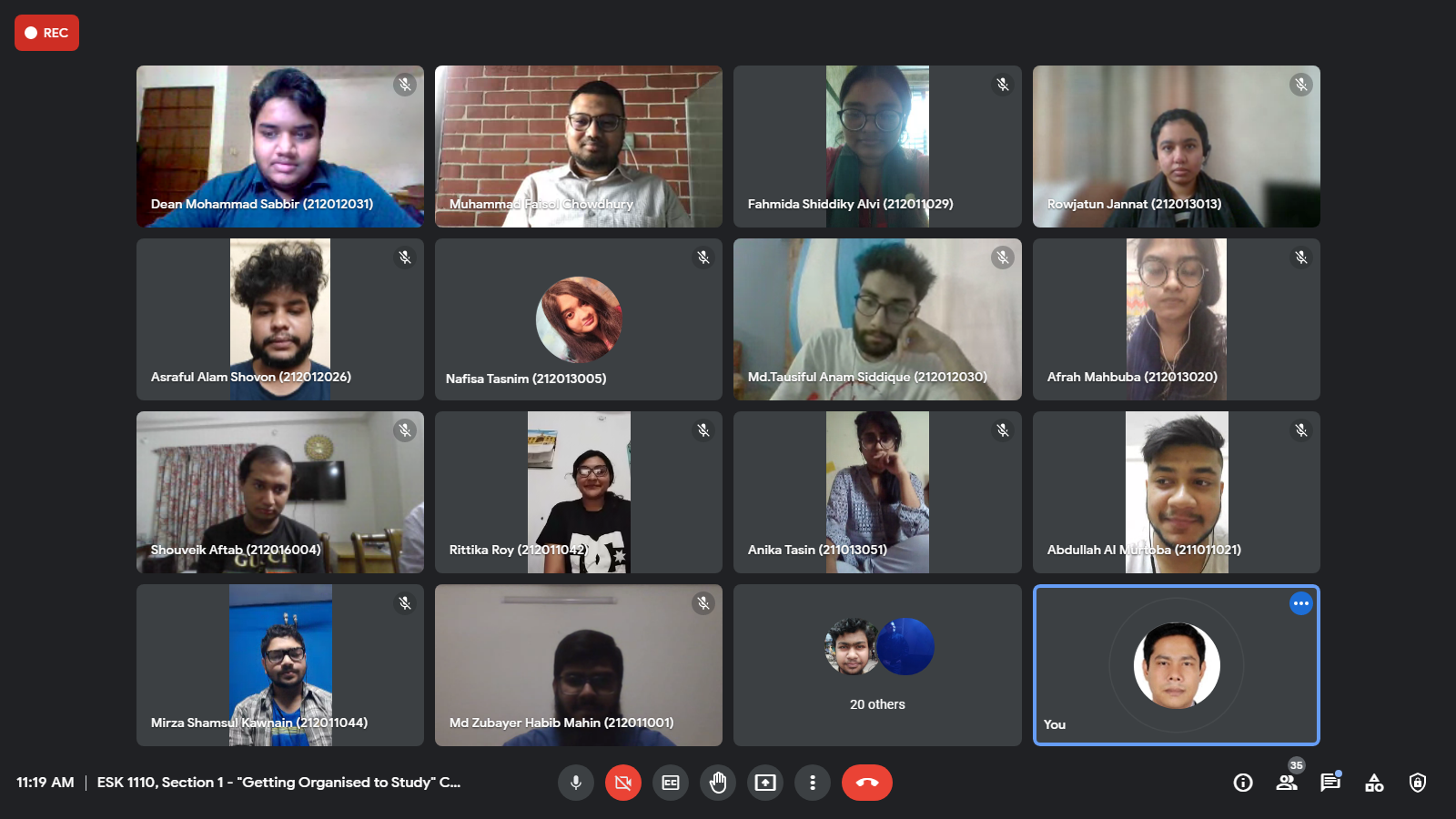
Task: Open options on your own tile
Action: click(x=1301, y=603)
